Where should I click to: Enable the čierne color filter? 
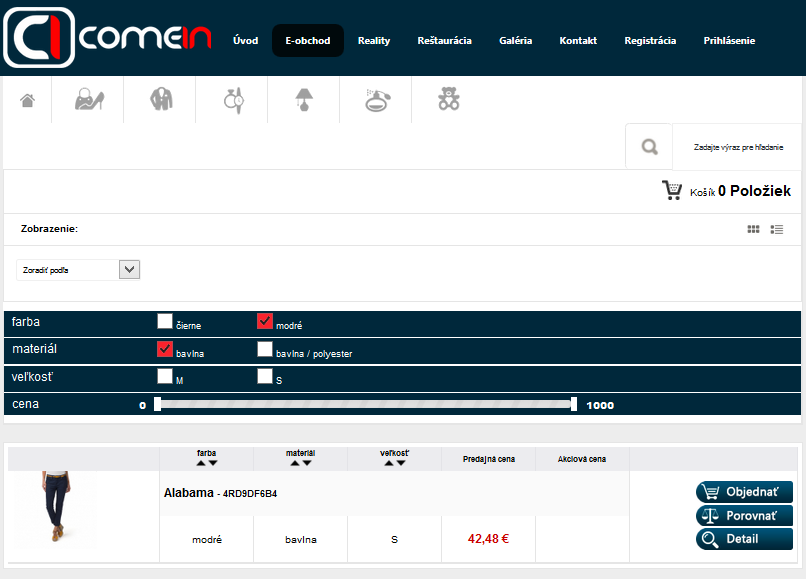165,321
